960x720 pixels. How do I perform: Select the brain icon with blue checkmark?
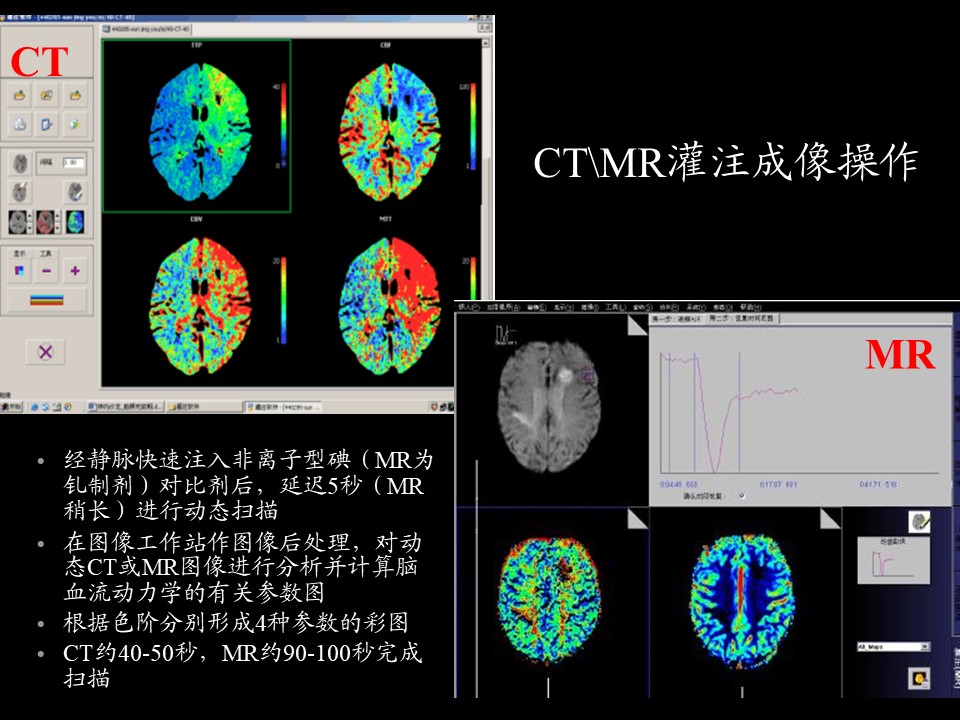pos(75,192)
